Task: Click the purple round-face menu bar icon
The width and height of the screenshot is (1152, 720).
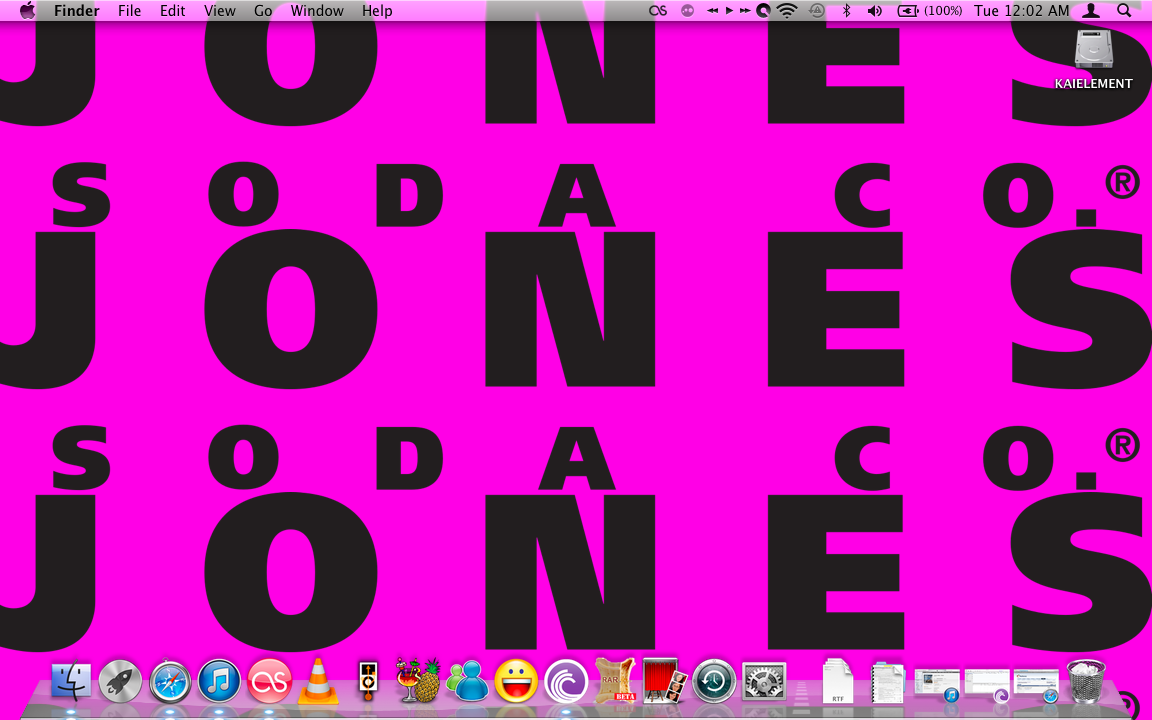Action: point(688,10)
